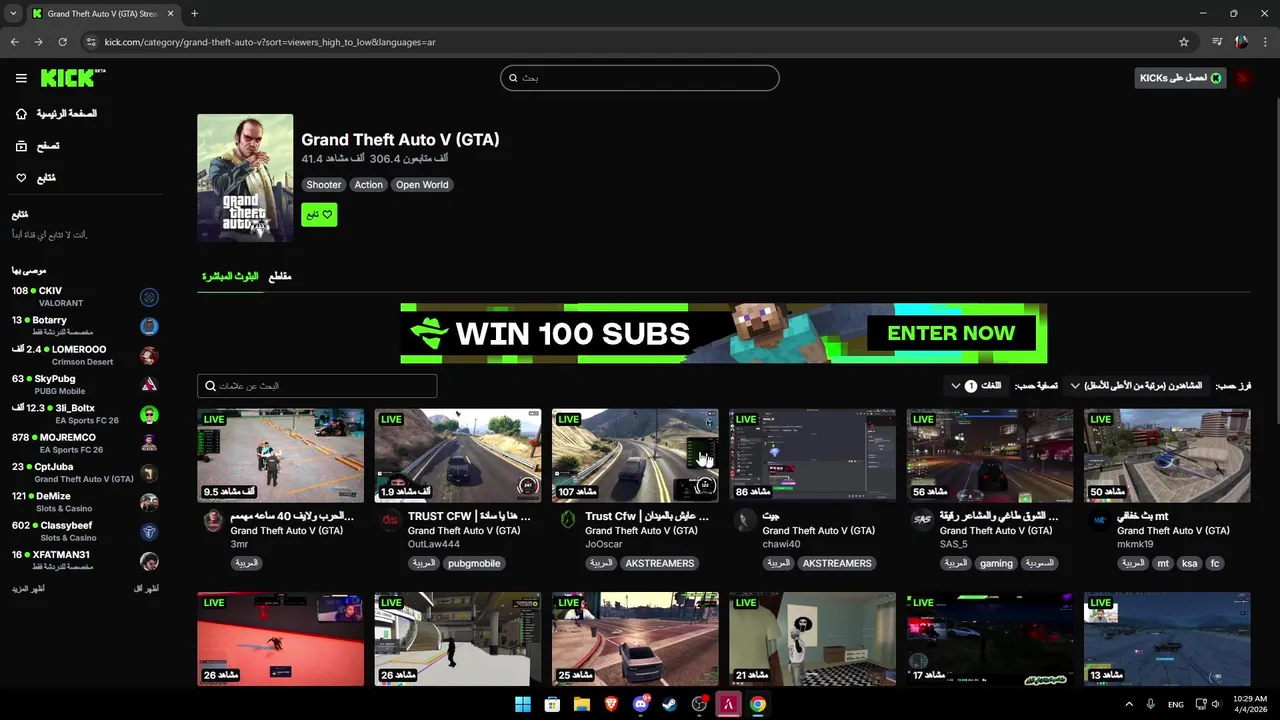Open the tab search dropdown arrow

coord(12,14)
